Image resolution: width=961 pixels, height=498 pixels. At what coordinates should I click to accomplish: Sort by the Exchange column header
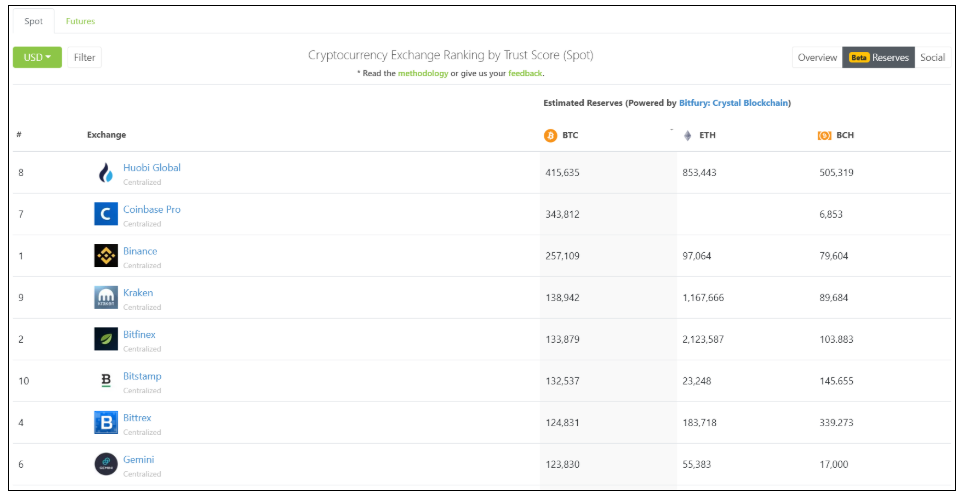click(x=107, y=135)
